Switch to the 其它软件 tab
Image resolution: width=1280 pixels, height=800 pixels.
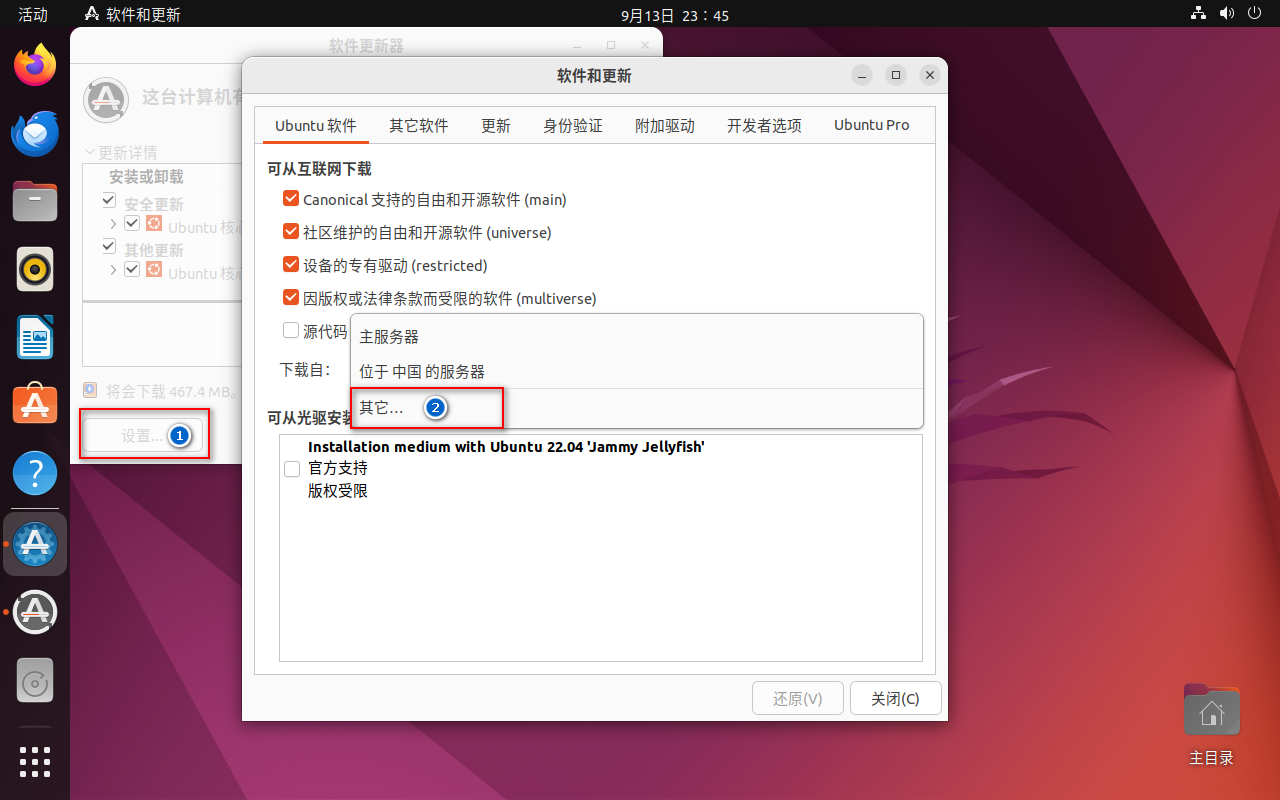pyautogui.click(x=418, y=125)
